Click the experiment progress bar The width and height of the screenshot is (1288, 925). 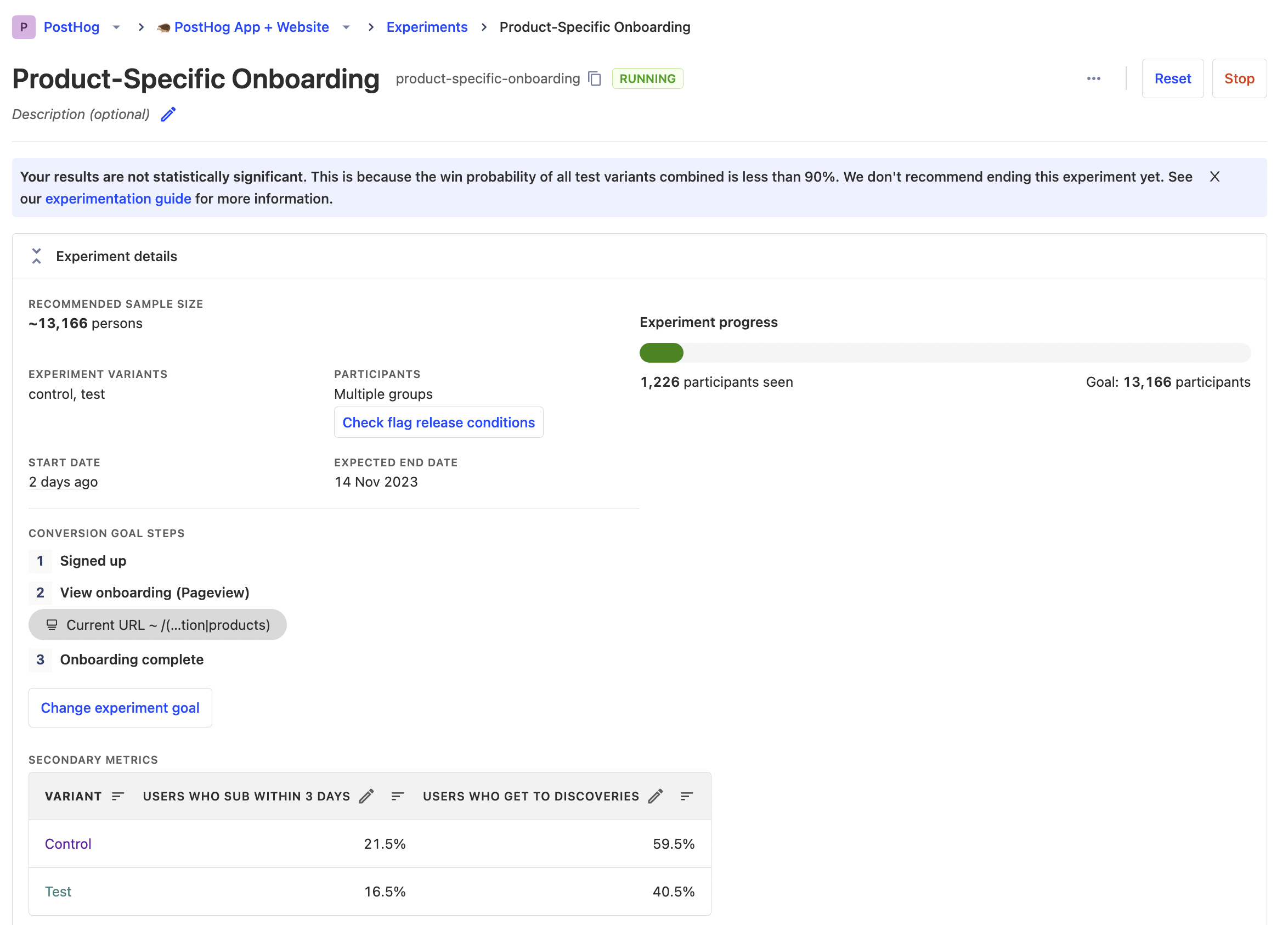coord(945,353)
